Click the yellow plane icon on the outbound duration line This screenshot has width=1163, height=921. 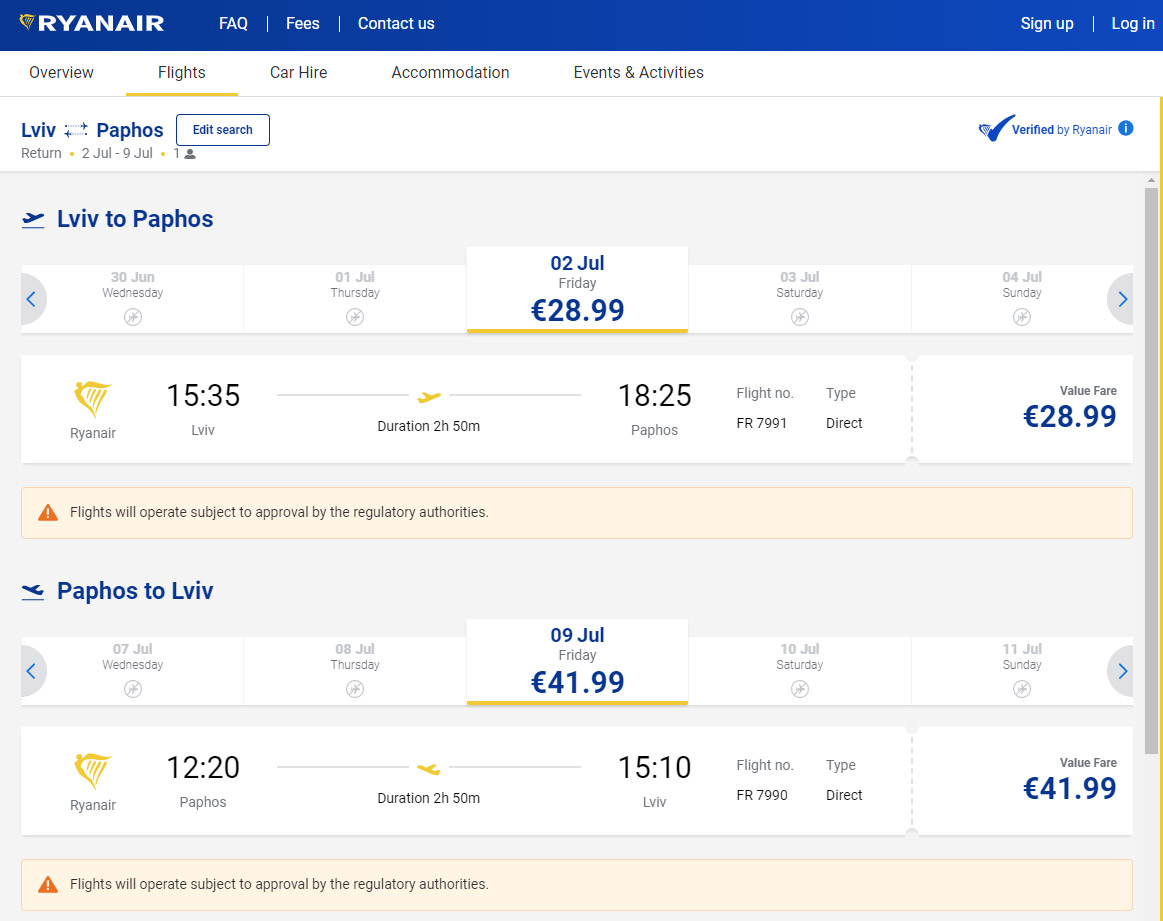point(428,395)
